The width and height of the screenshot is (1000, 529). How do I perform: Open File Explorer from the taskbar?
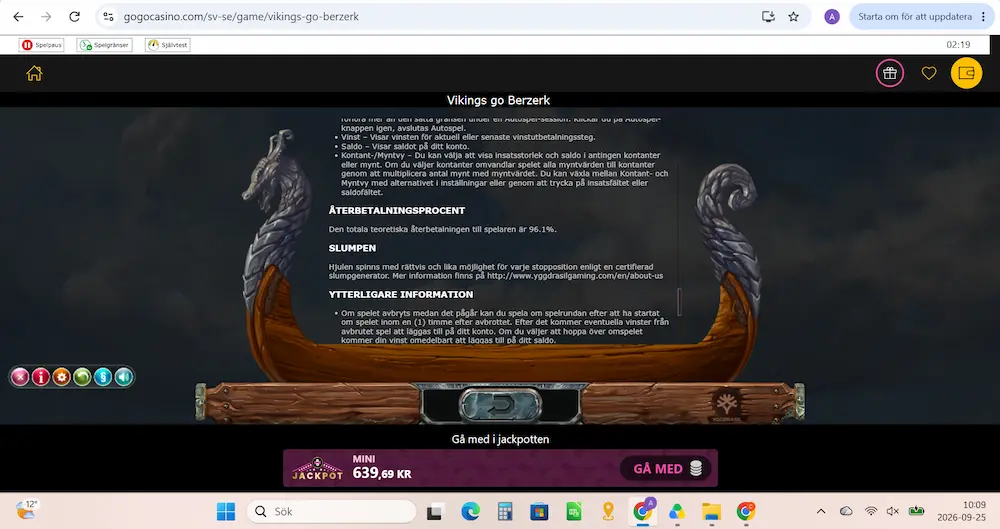(x=711, y=511)
